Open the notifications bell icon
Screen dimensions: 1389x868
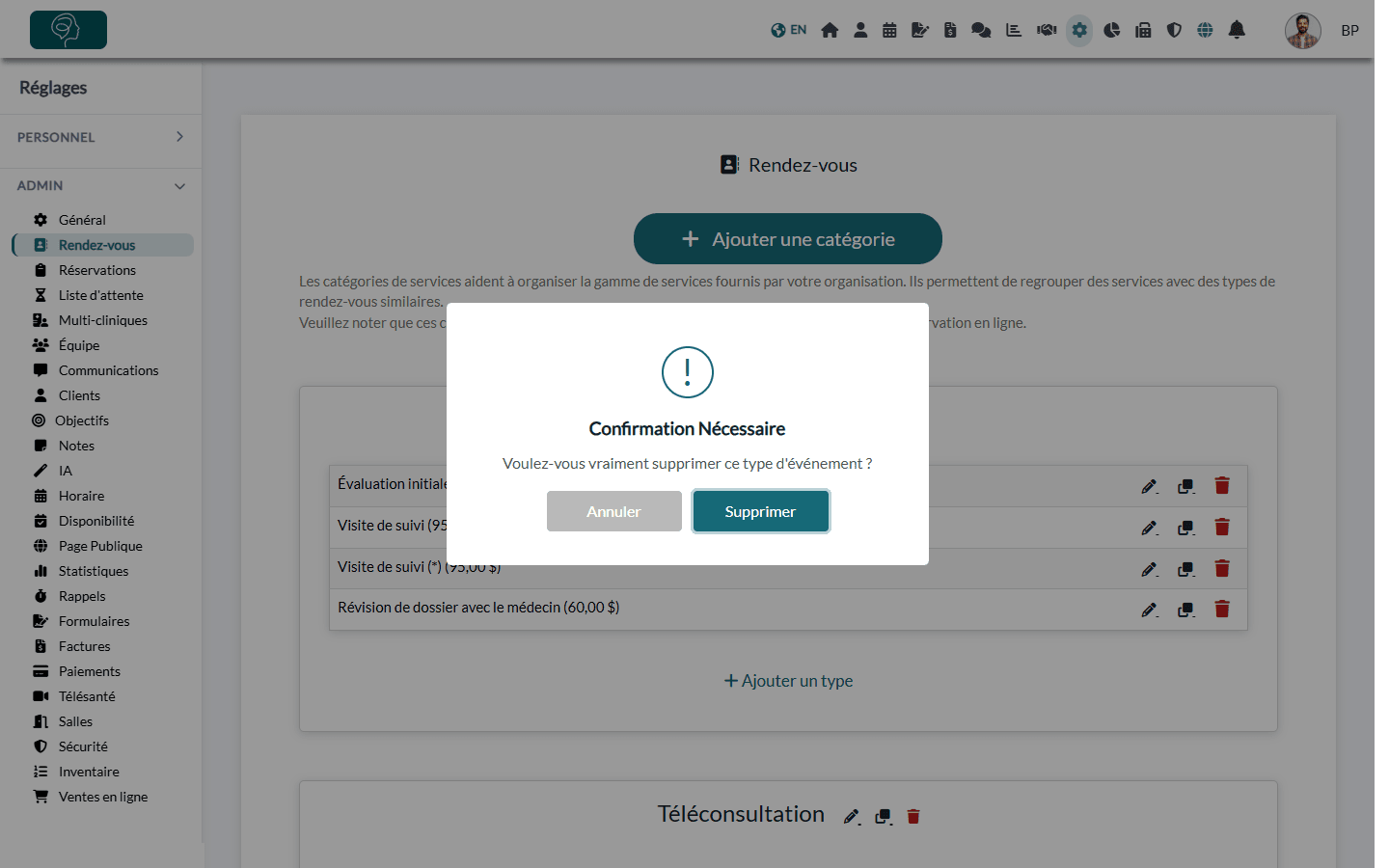click(x=1237, y=30)
